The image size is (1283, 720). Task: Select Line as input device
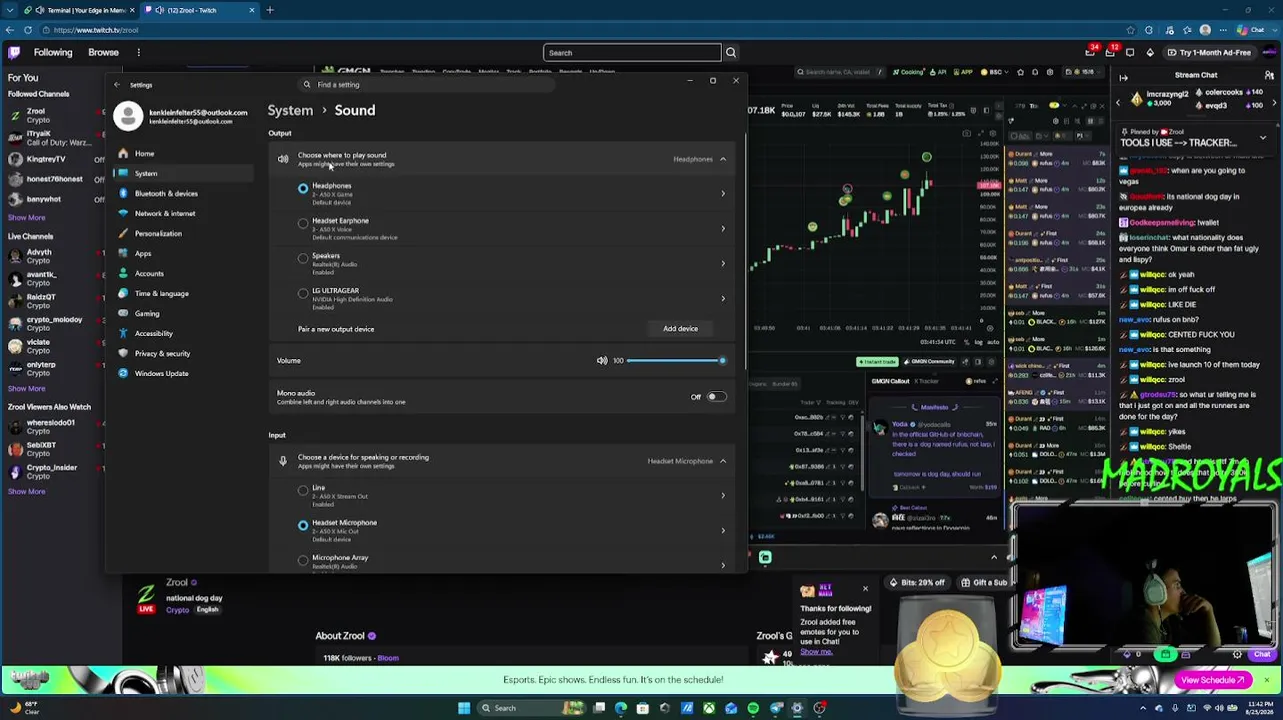point(303,490)
